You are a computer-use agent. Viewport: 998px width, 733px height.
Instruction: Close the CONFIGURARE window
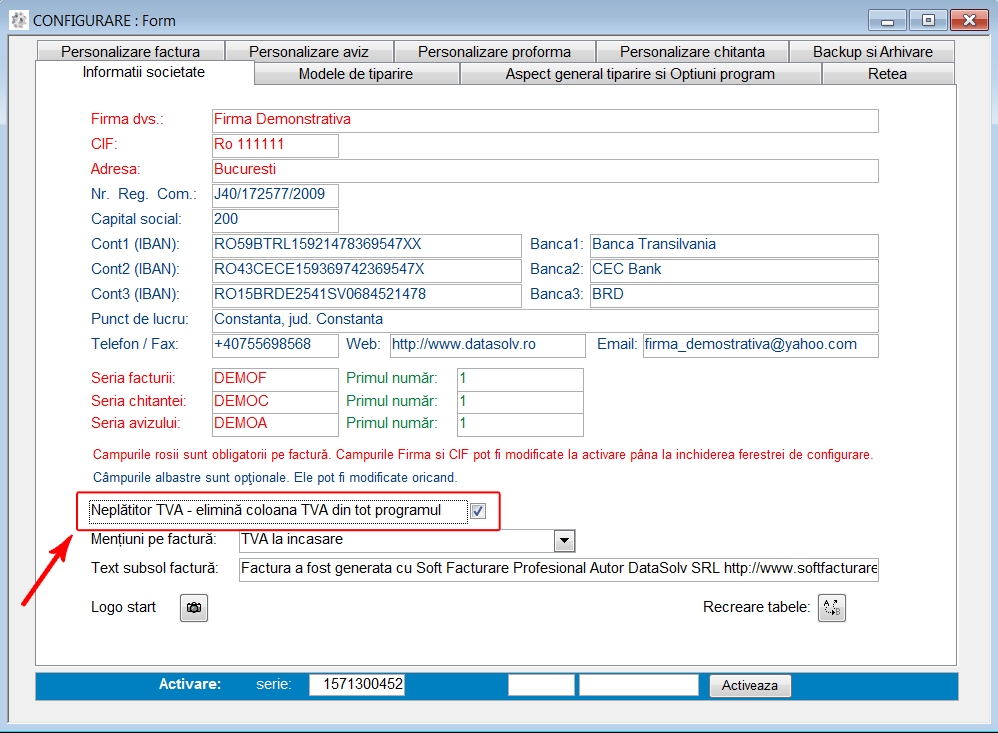969,20
